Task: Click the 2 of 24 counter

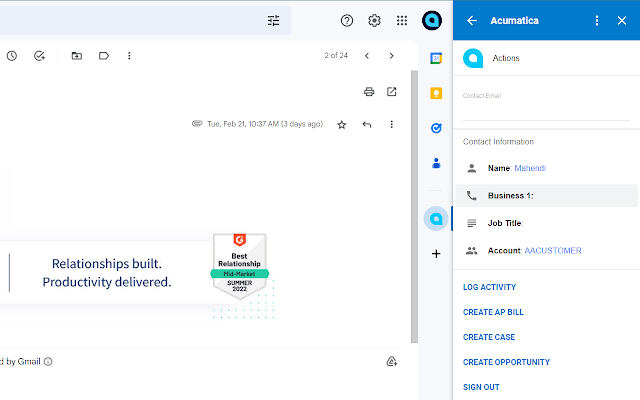Action: tap(336, 56)
